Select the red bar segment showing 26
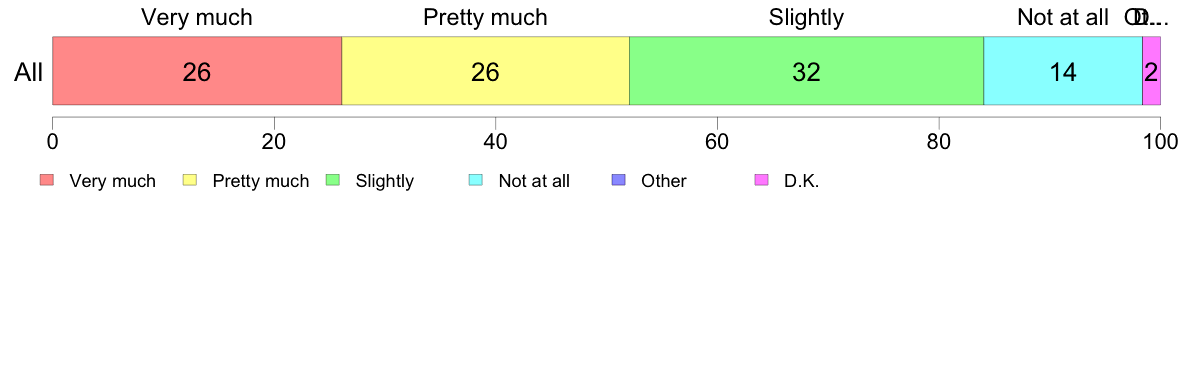The image size is (1188, 368). pyautogui.click(x=197, y=70)
